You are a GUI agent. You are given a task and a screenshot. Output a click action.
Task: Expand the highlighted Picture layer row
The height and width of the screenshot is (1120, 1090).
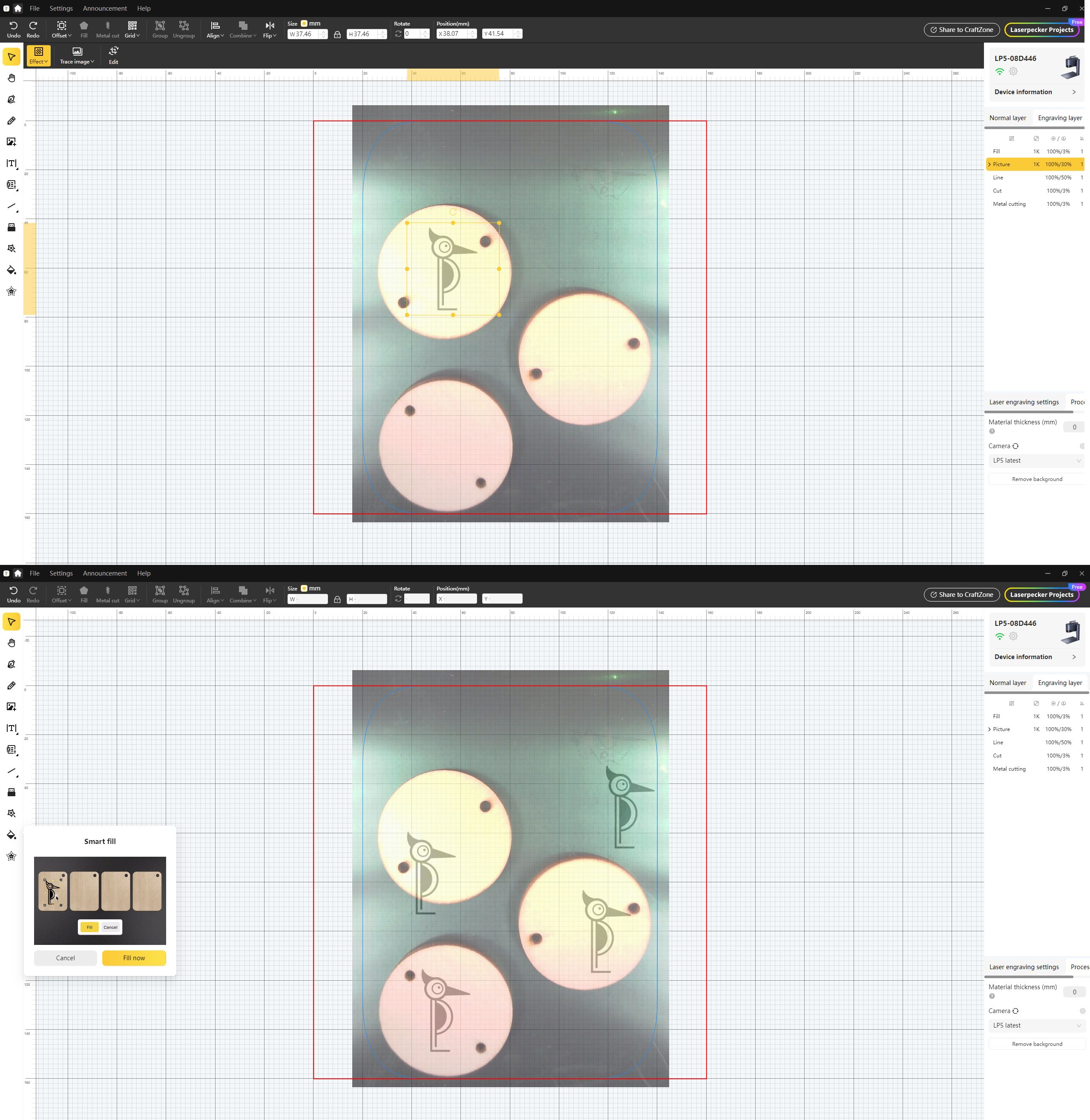pos(989,164)
